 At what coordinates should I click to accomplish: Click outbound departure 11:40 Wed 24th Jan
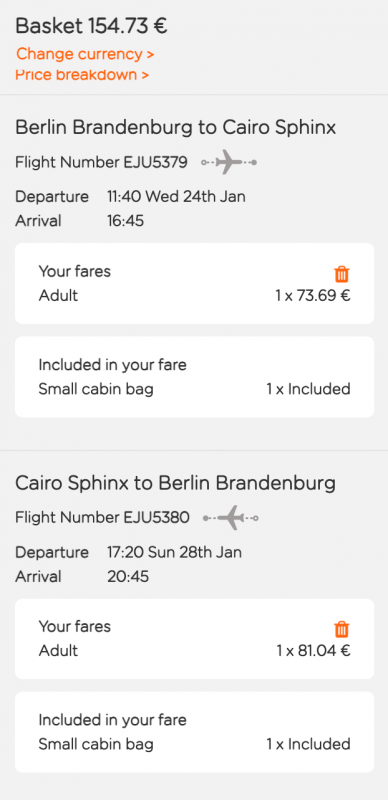tap(176, 196)
